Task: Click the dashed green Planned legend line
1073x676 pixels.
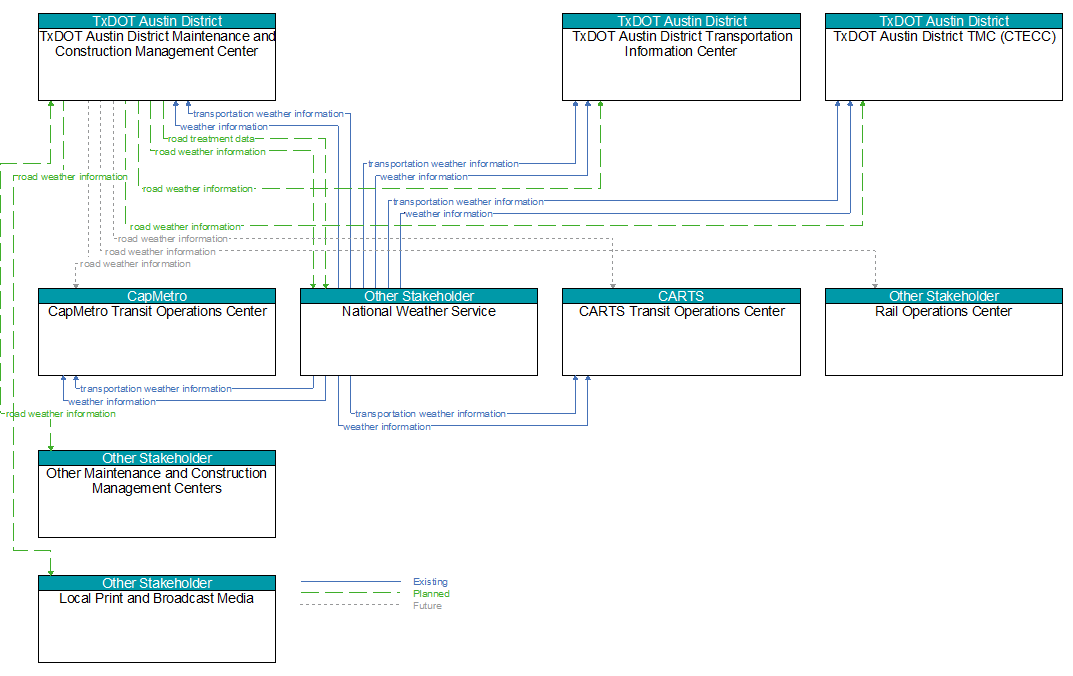Action: click(x=350, y=593)
